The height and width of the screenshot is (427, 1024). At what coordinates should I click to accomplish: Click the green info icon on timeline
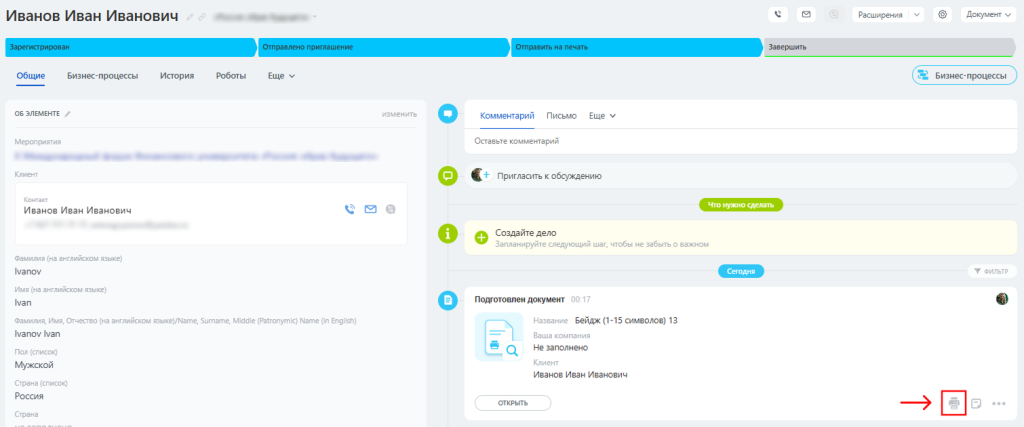click(448, 232)
